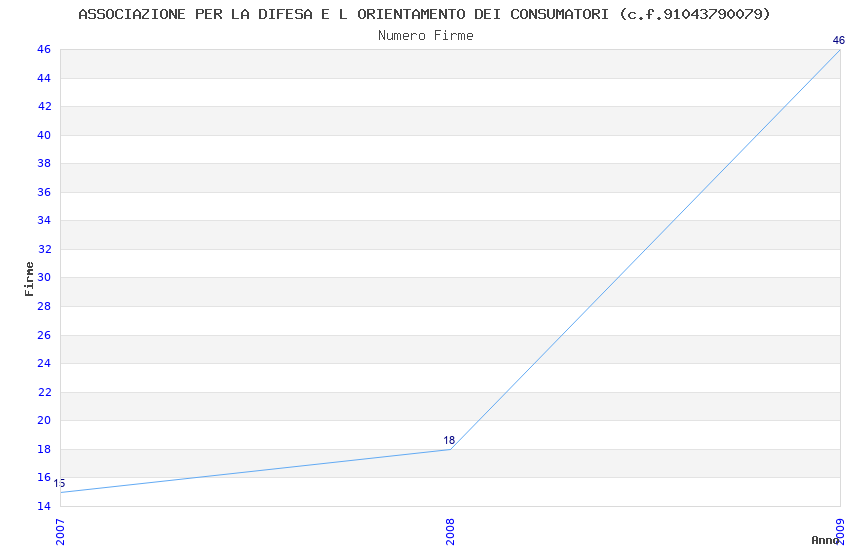This screenshot has width=850, height=550.
Task: Select x-axis year label 2008
Action: [x=450, y=532]
